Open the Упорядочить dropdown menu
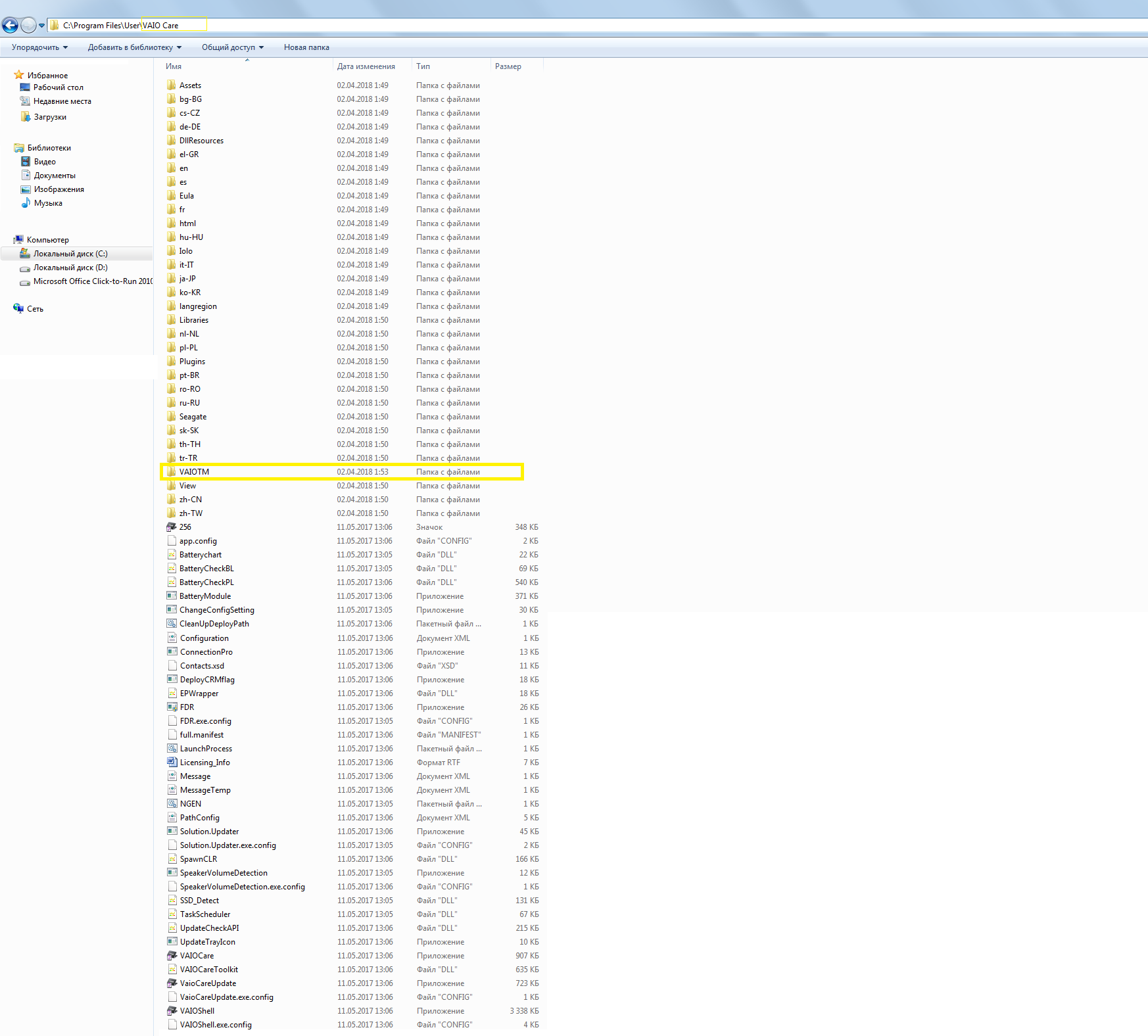The height and width of the screenshot is (1036, 1148). (x=39, y=47)
